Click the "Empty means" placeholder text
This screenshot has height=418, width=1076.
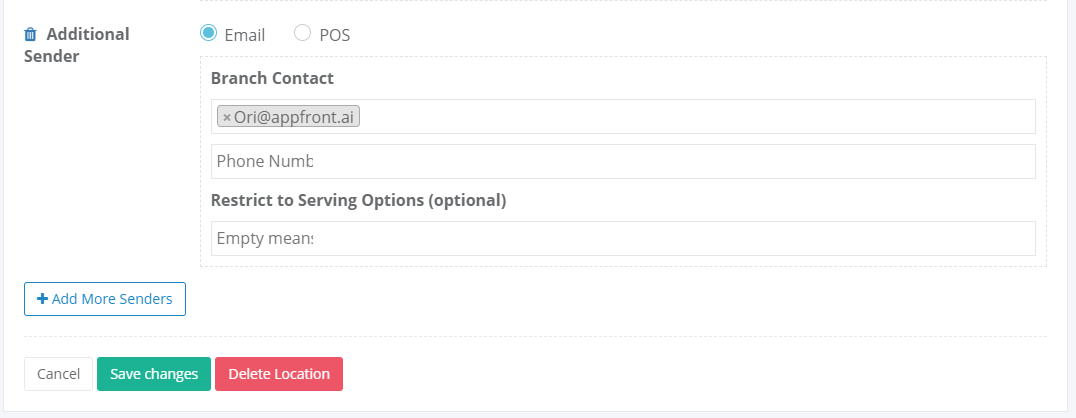pos(265,238)
